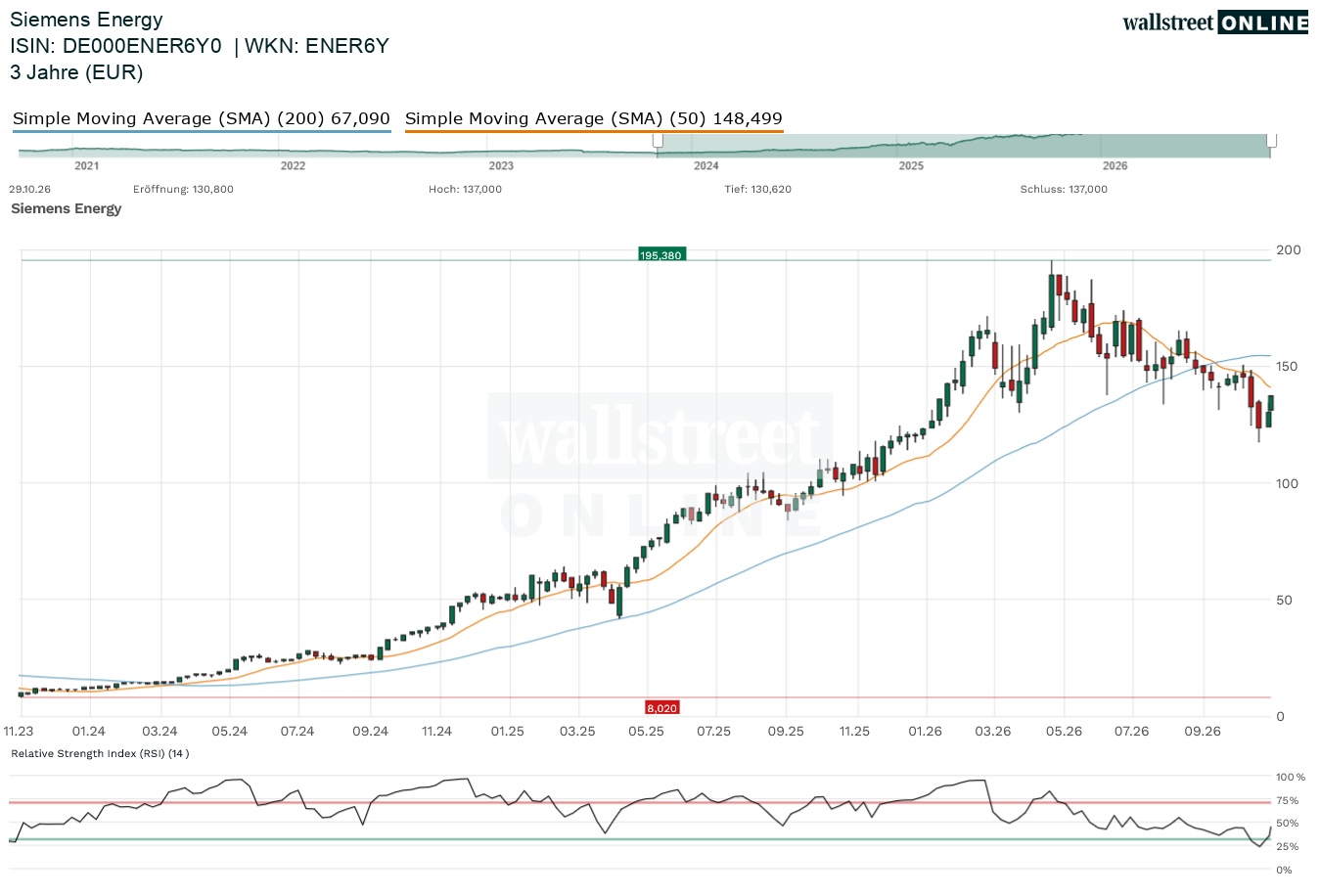Grab the left handle of the range navigator
The image size is (1320, 896).
tap(659, 143)
